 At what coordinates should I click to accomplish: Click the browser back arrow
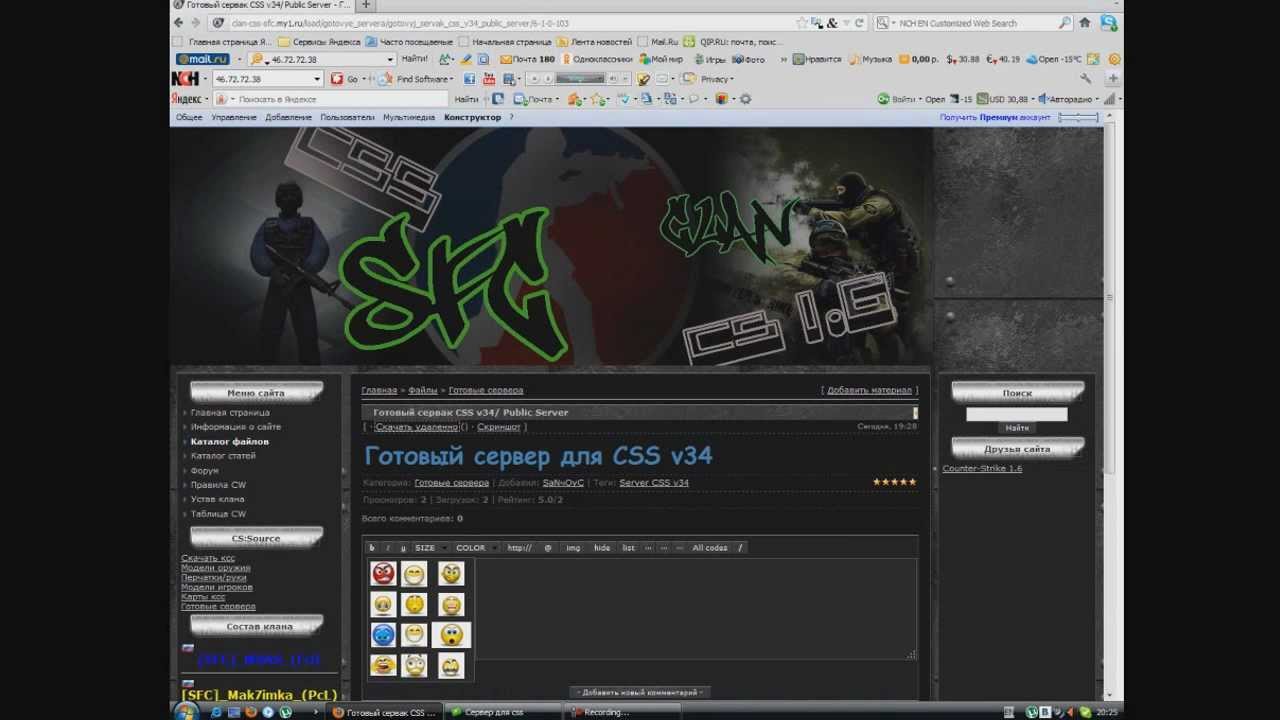[179, 22]
